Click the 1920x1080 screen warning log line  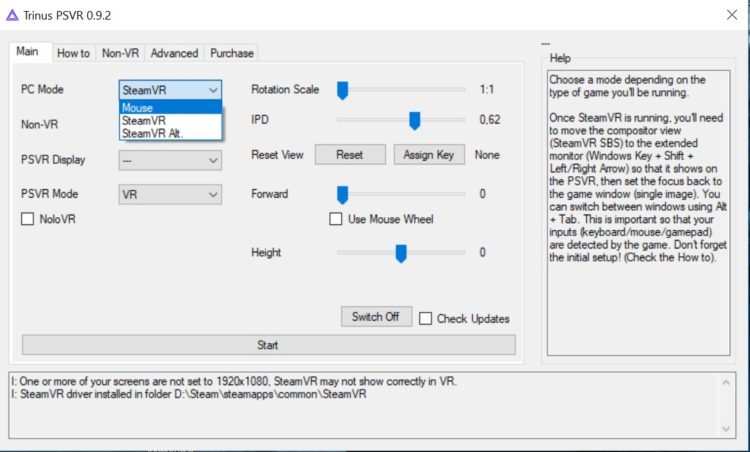(234, 381)
